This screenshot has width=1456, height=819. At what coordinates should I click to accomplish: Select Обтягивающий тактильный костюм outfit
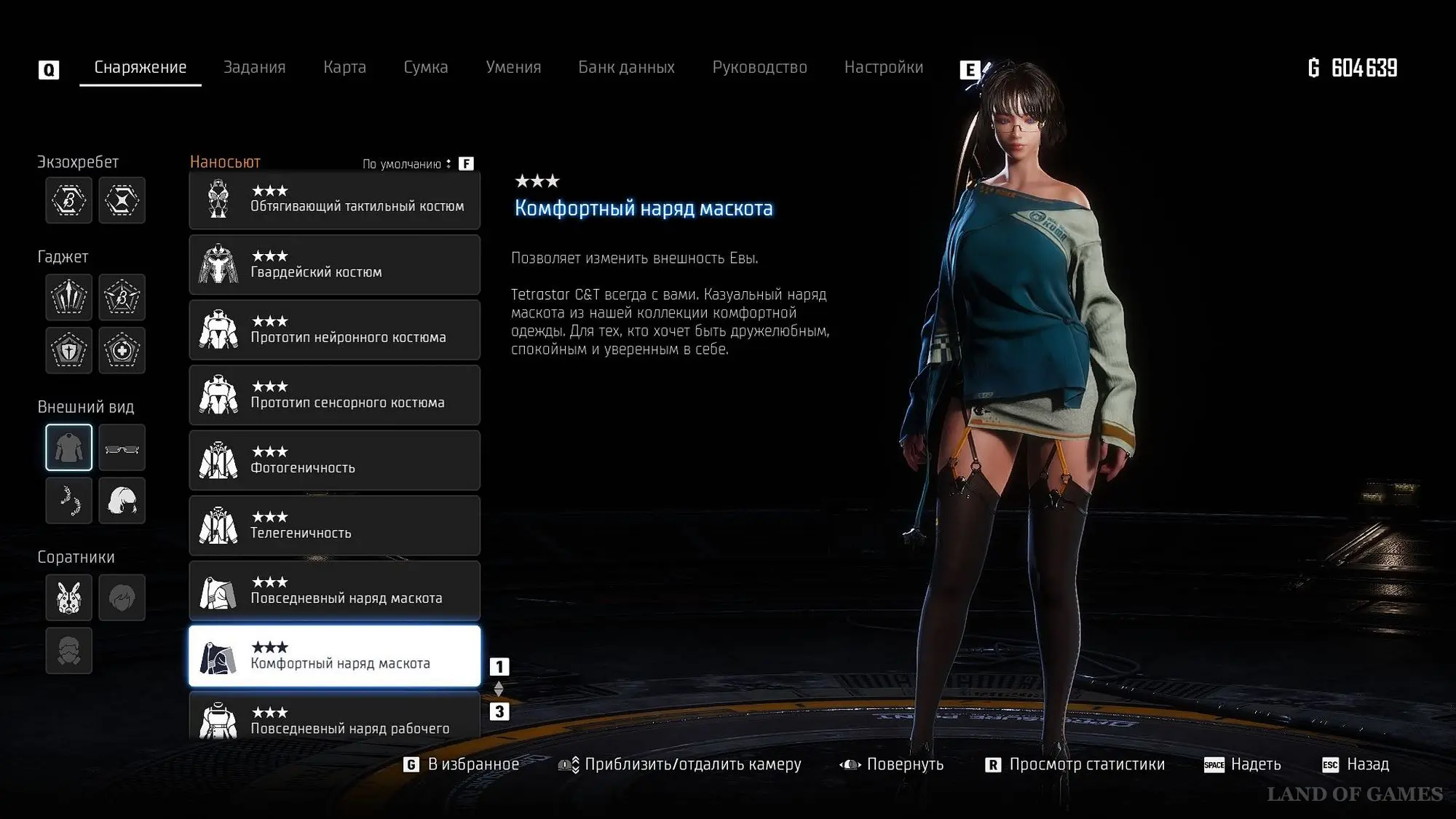pos(335,200)
